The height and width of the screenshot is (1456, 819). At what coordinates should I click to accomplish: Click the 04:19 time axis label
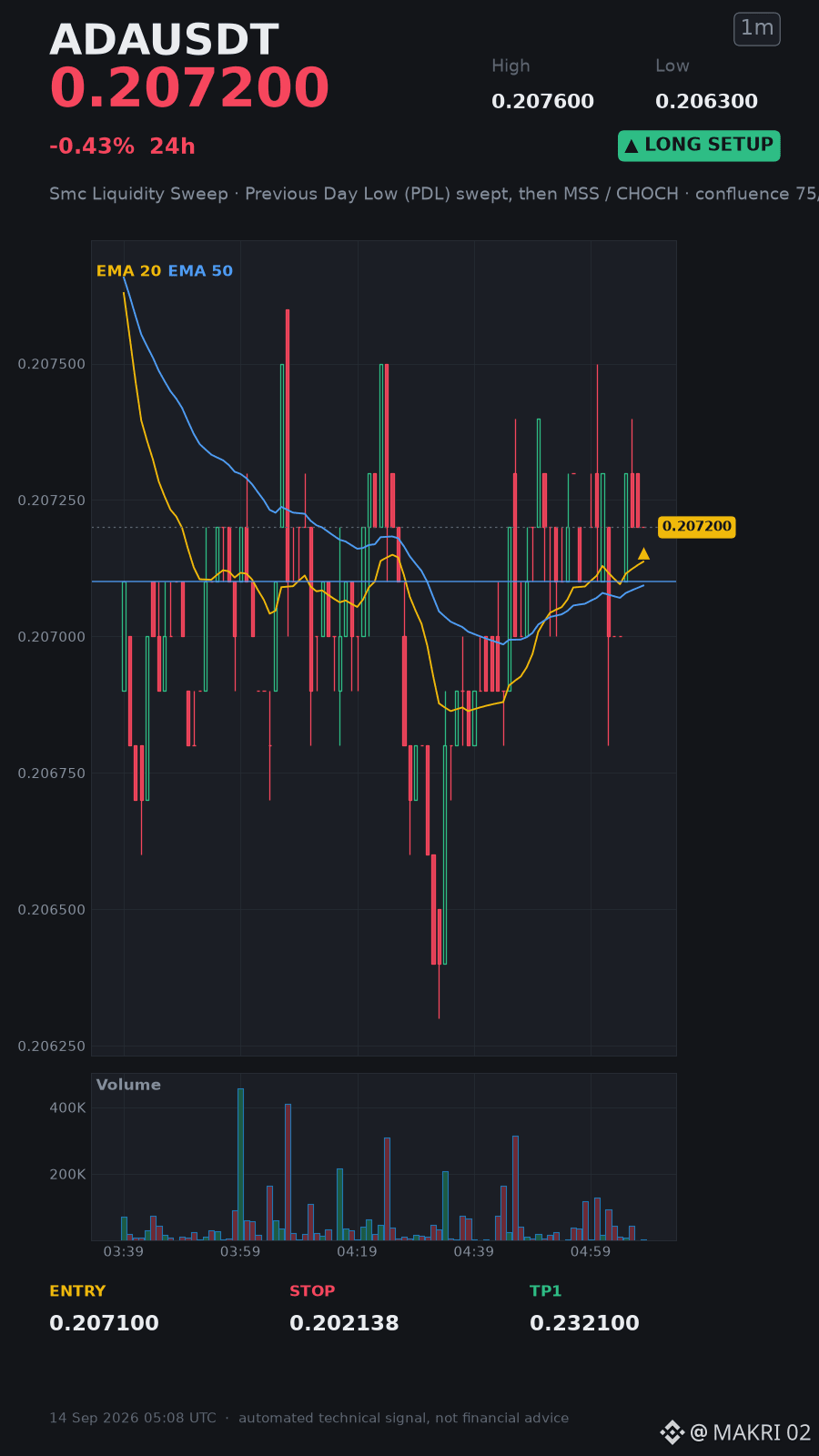(357, 1252)
